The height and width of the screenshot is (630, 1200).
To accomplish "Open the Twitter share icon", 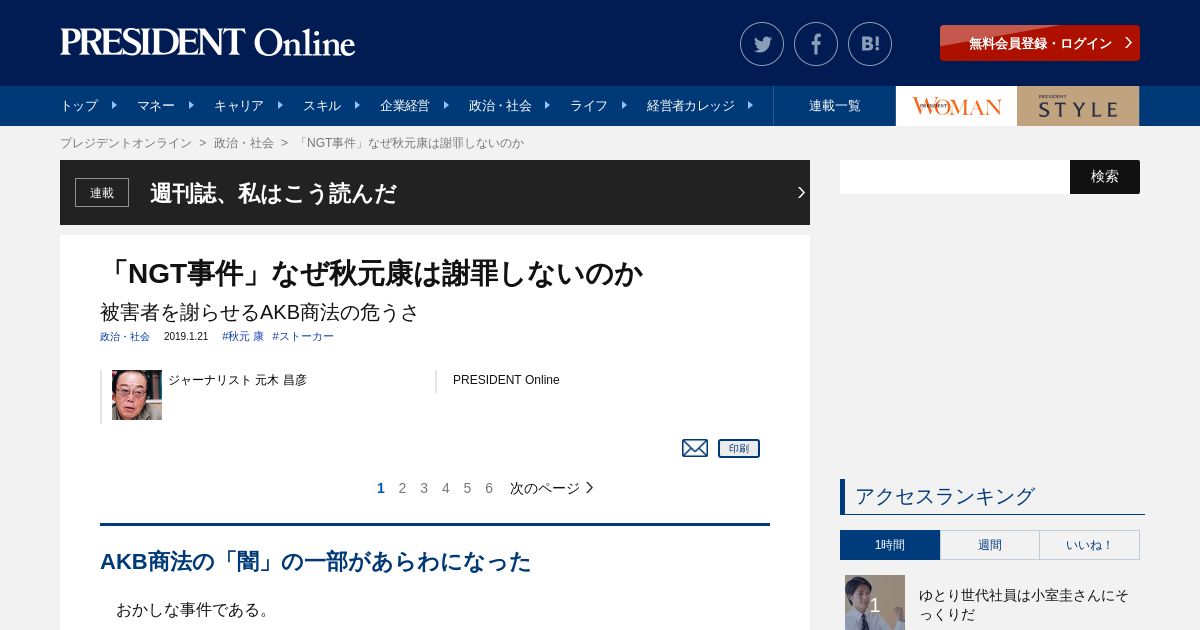I will [x=762, y=44].
